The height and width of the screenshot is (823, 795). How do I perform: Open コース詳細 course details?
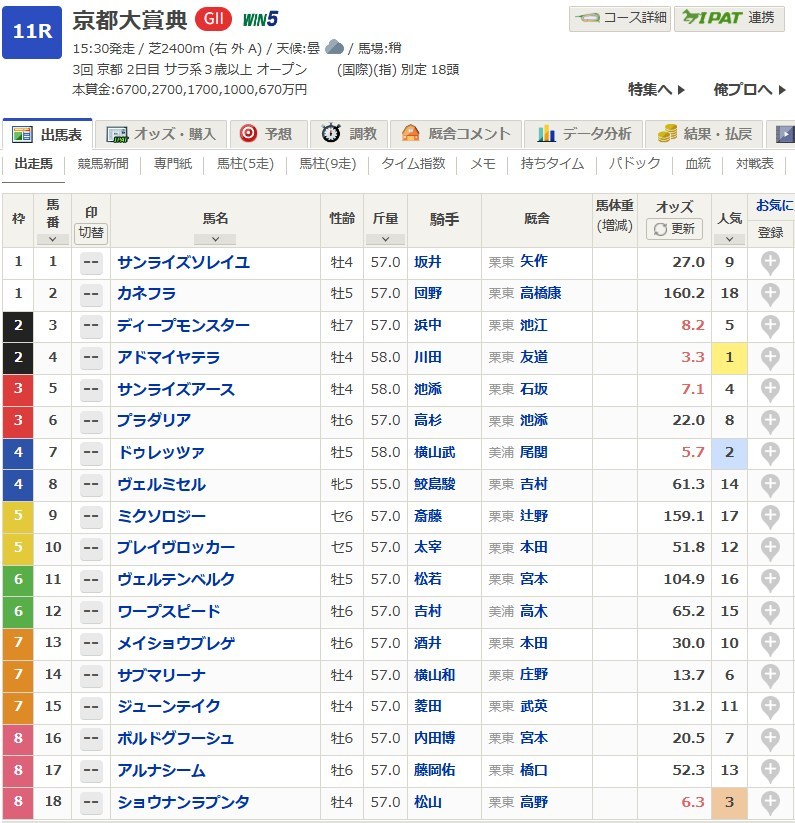(x=620, y=18)
